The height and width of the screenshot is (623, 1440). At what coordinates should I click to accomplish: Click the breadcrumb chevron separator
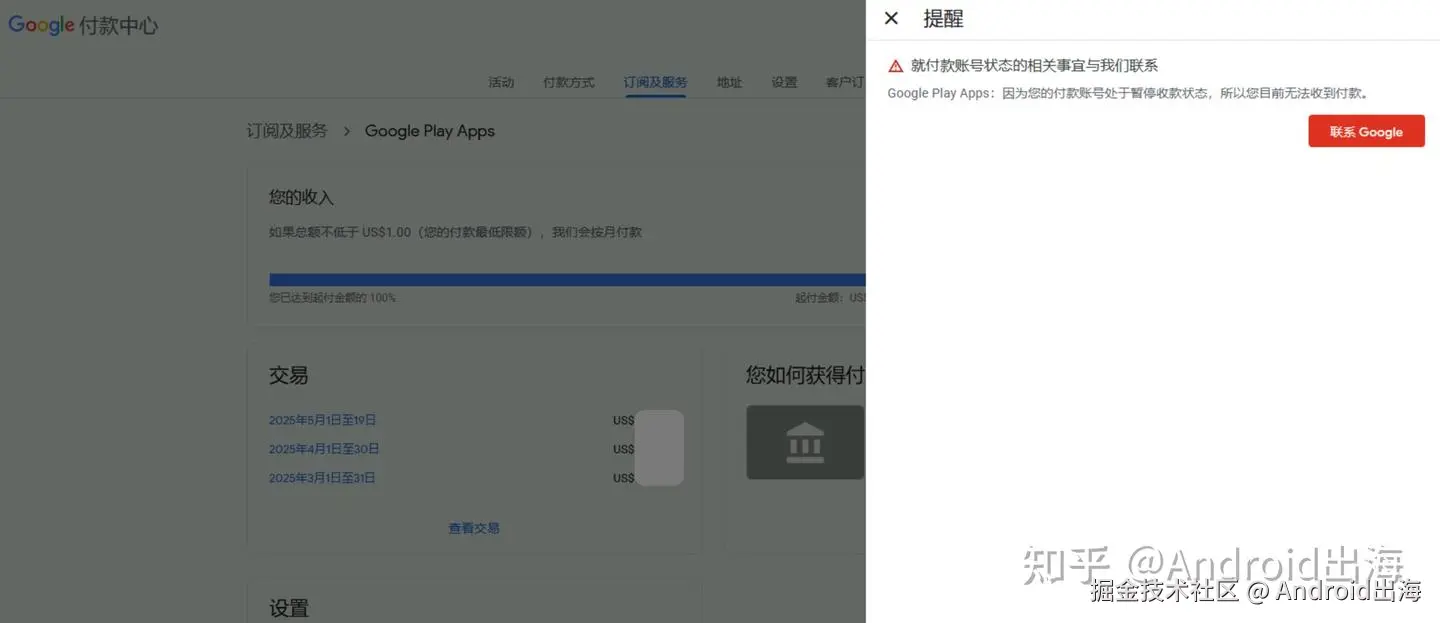(347, 131)
